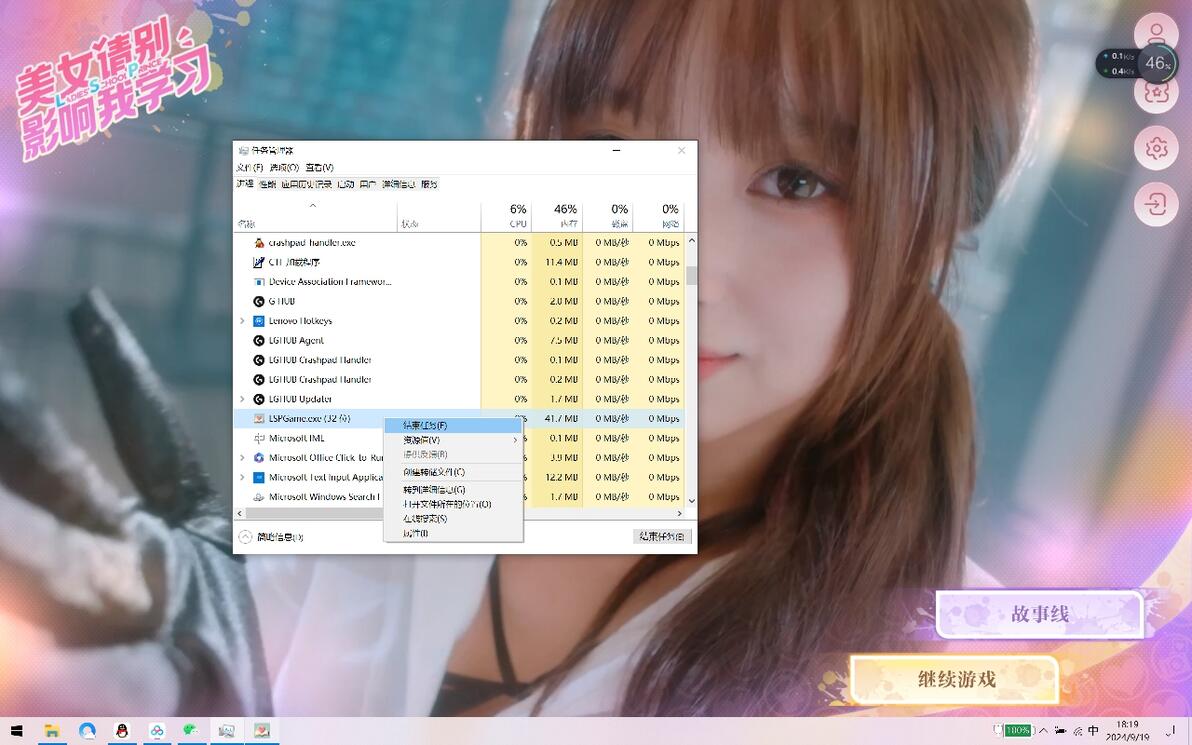1192x745 pixels.
Task: Click the Microsoft Text Input Application icon
Action: pos(258,477)
